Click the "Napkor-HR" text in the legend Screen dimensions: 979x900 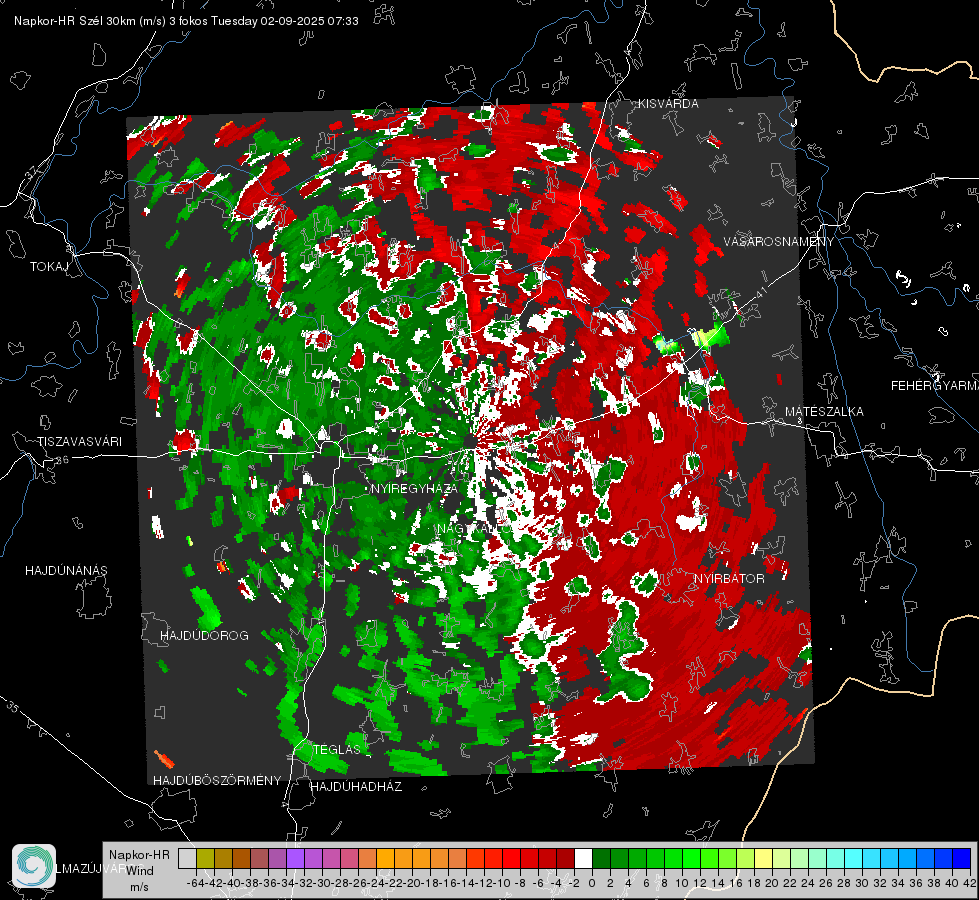(139, 855)
